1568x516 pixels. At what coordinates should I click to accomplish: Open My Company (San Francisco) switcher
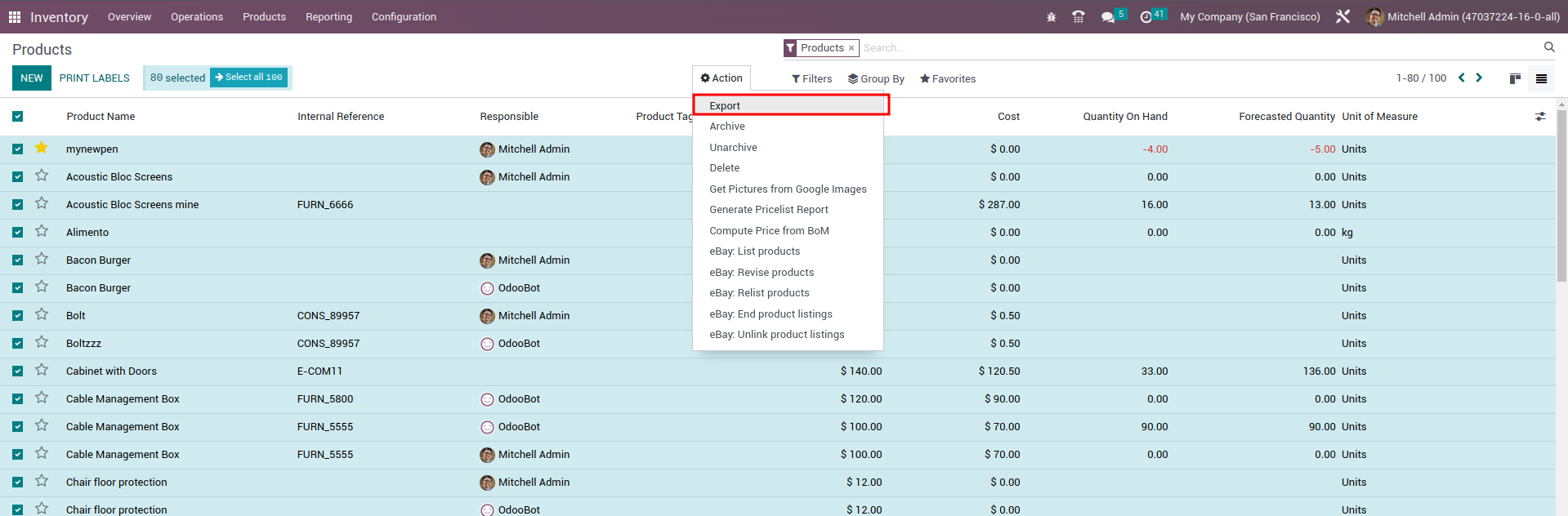pyautogui.click(x=1250, y=16)
